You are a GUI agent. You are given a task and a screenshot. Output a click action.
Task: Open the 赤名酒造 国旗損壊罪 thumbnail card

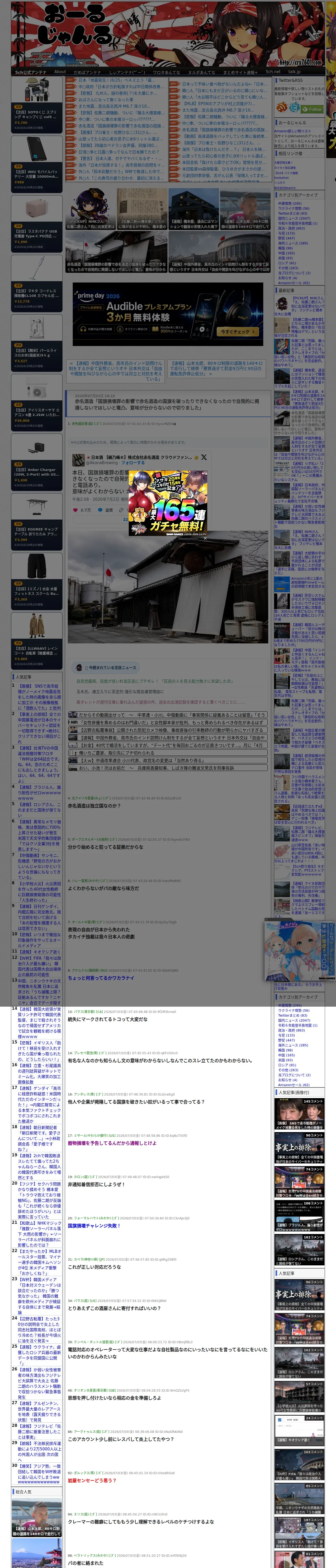(116, 252)
